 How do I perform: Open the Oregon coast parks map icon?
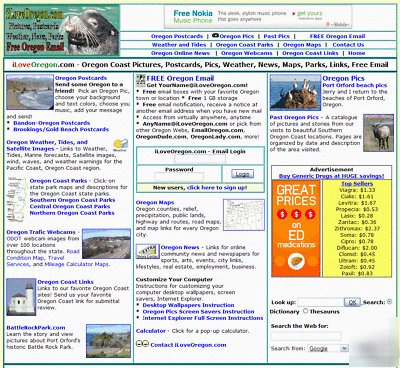pyautogui.click(x=17, y=200)
